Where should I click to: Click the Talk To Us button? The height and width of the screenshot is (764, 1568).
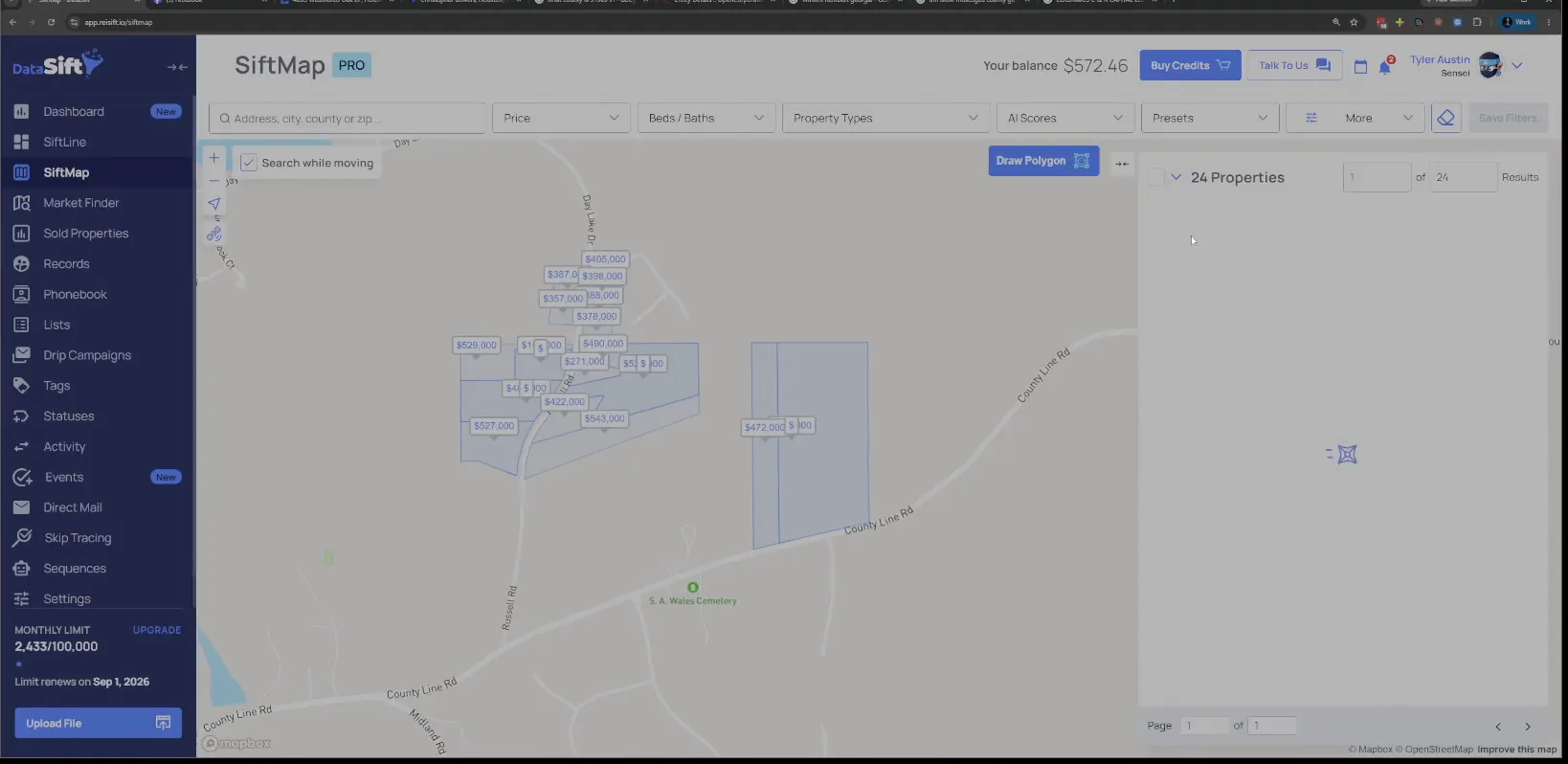coord(1294,65)
